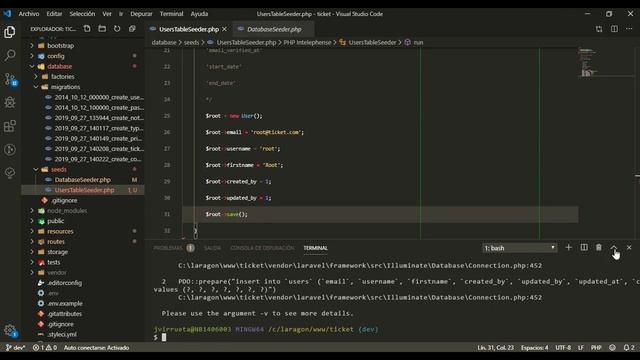The height and width of the screenshot is (360, 640).
Task: Click the code minimap preview
Action: pos(588,62)
